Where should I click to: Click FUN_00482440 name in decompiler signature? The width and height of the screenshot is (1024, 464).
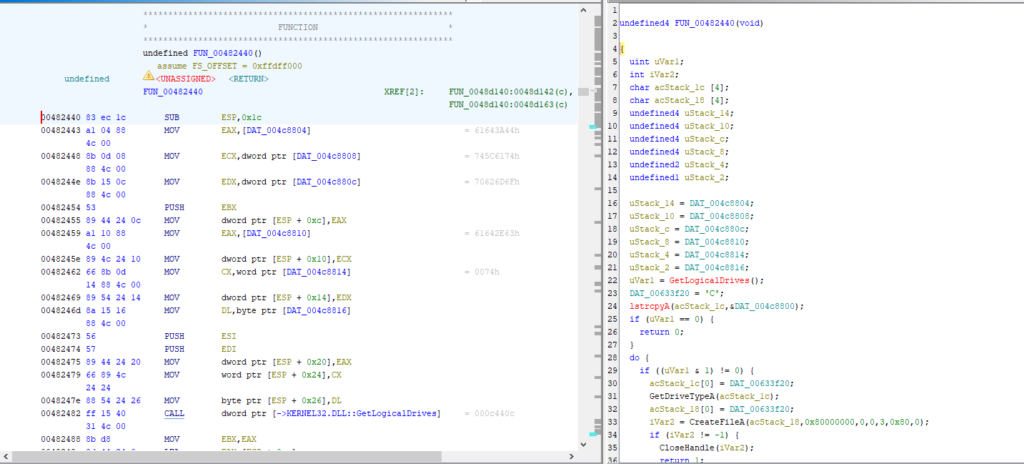click(x=705, y=22)
